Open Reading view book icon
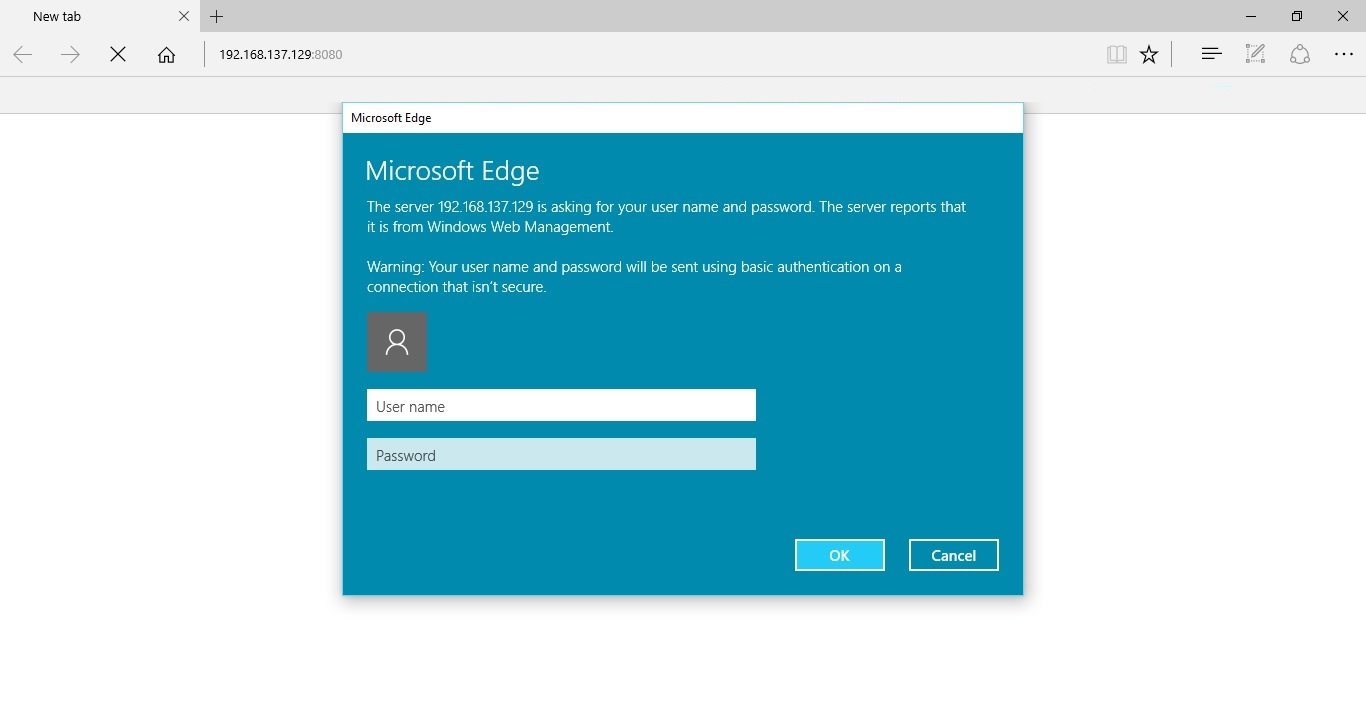Screen dimensions: 1366x726 1117,55
